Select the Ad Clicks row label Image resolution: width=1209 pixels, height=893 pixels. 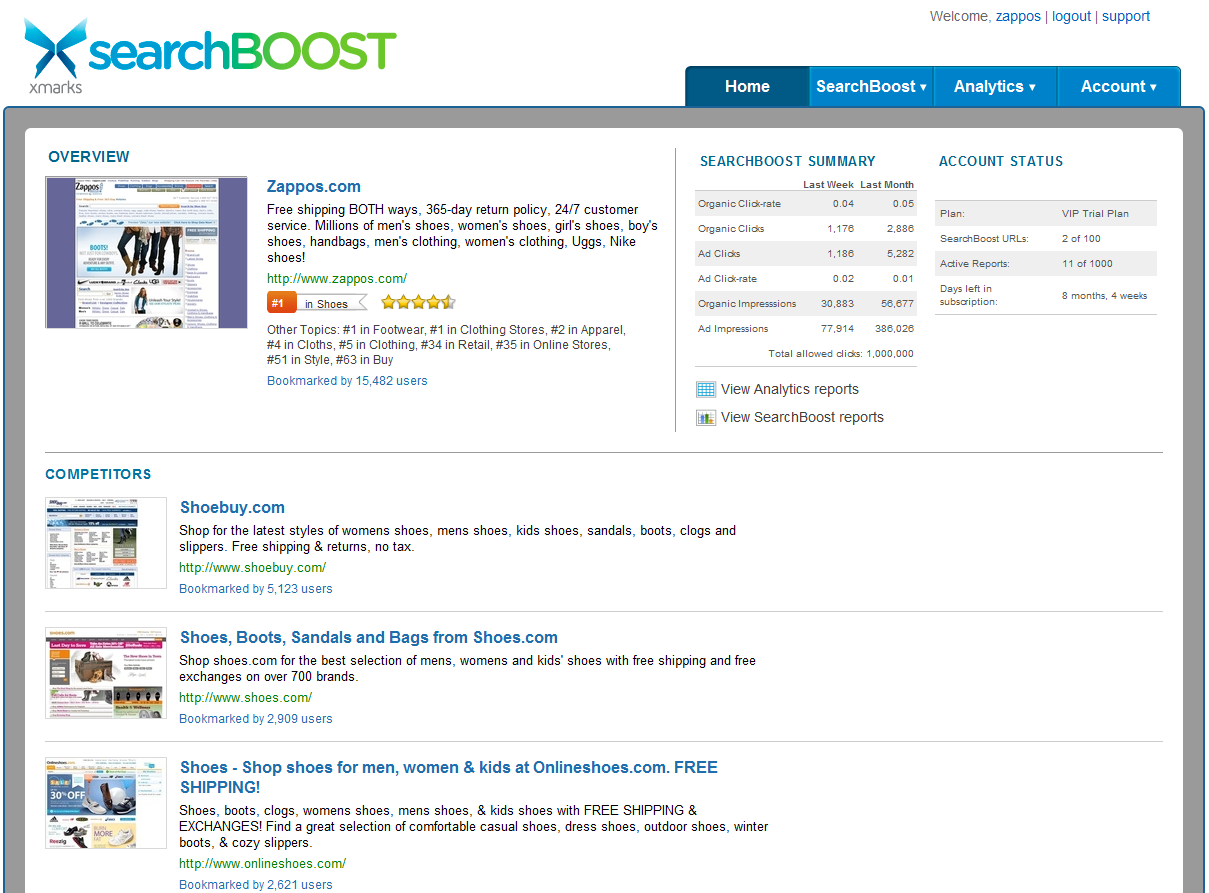coord(719,254)
